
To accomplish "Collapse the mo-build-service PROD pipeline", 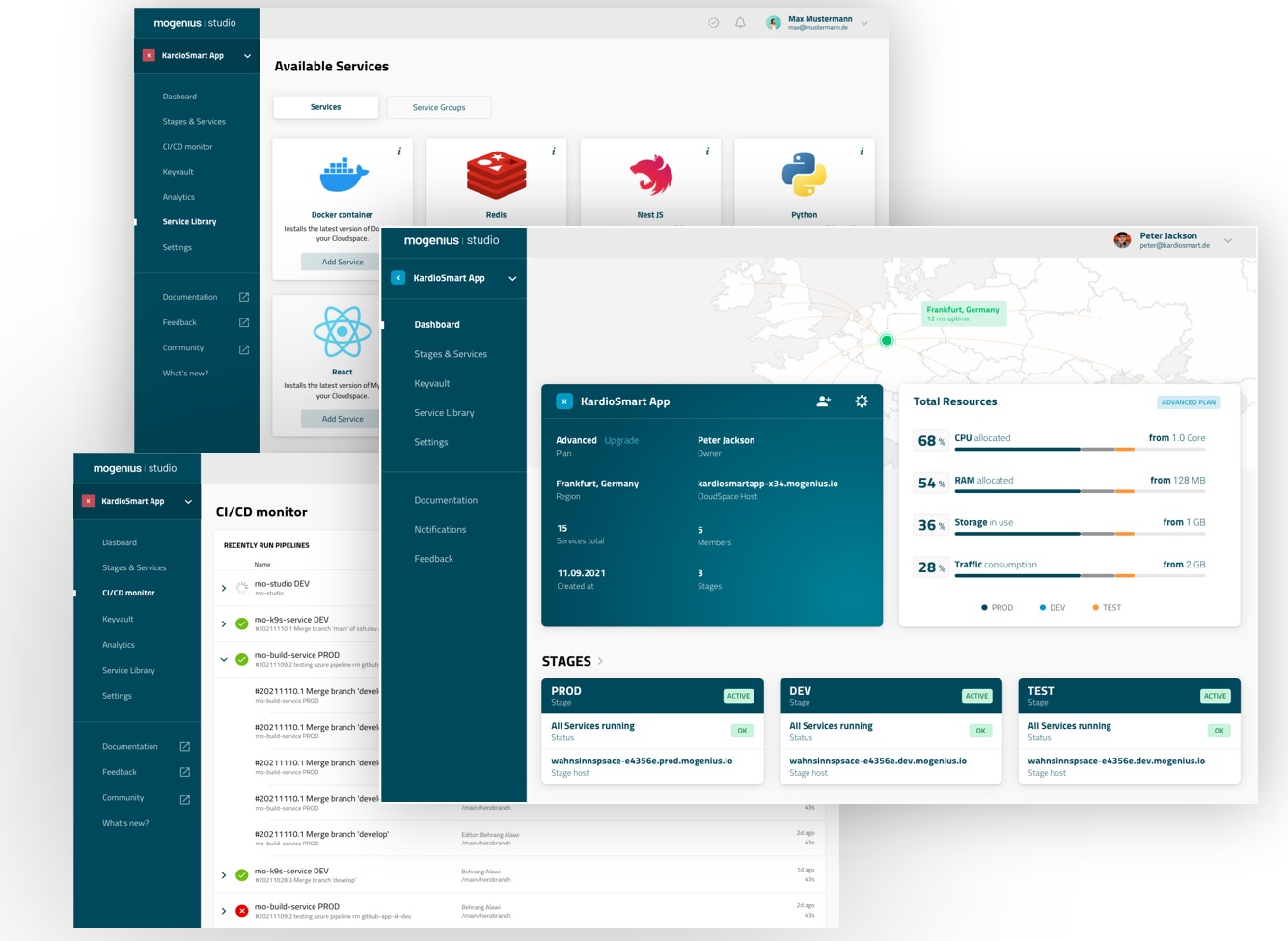I will (224, 659).
